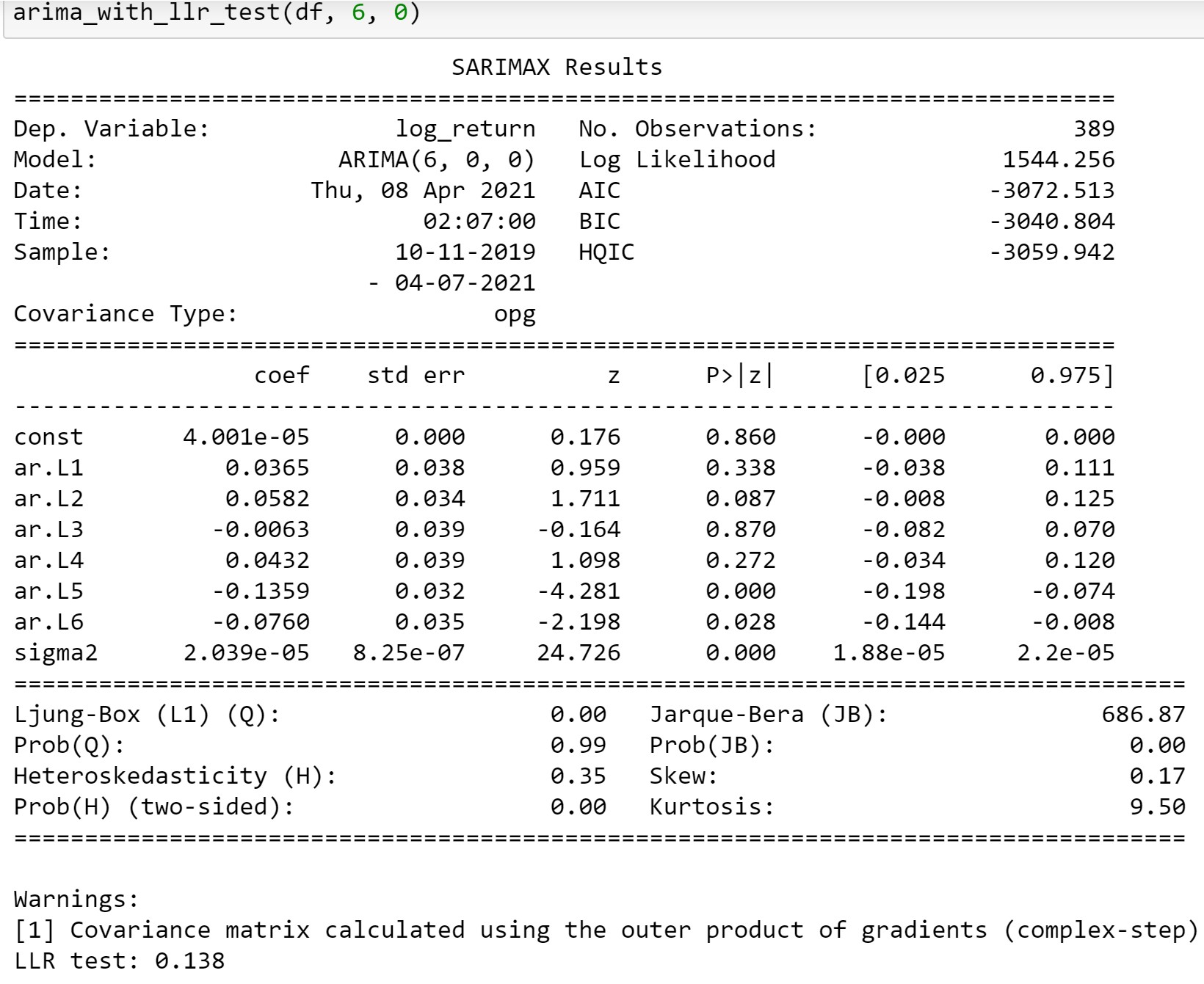Click the Jarque-Bera value 686.87

pyautogui.click(x=1143, y=715)
